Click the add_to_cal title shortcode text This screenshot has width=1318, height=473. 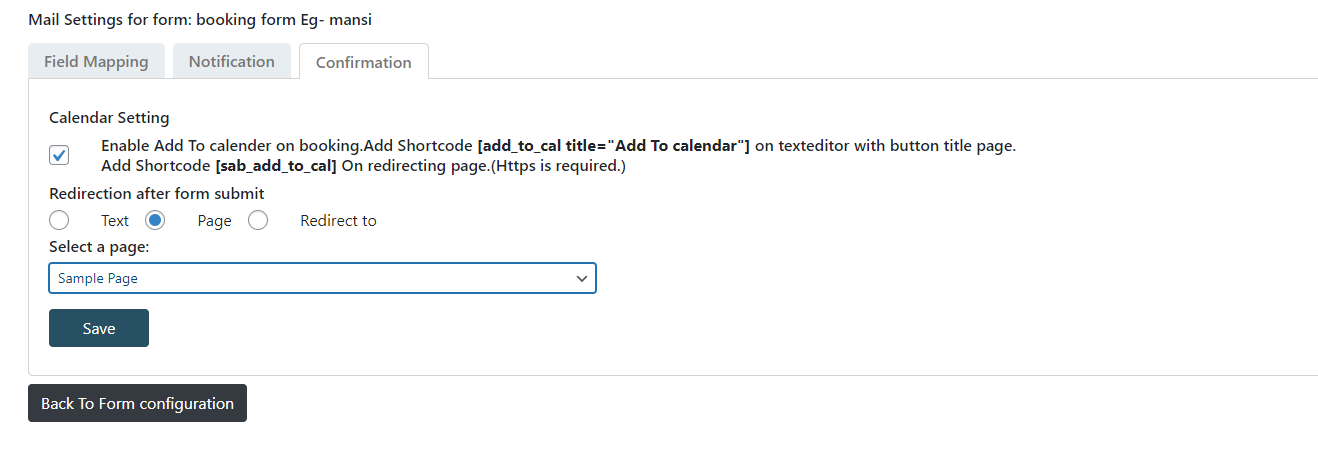[613, 146]
